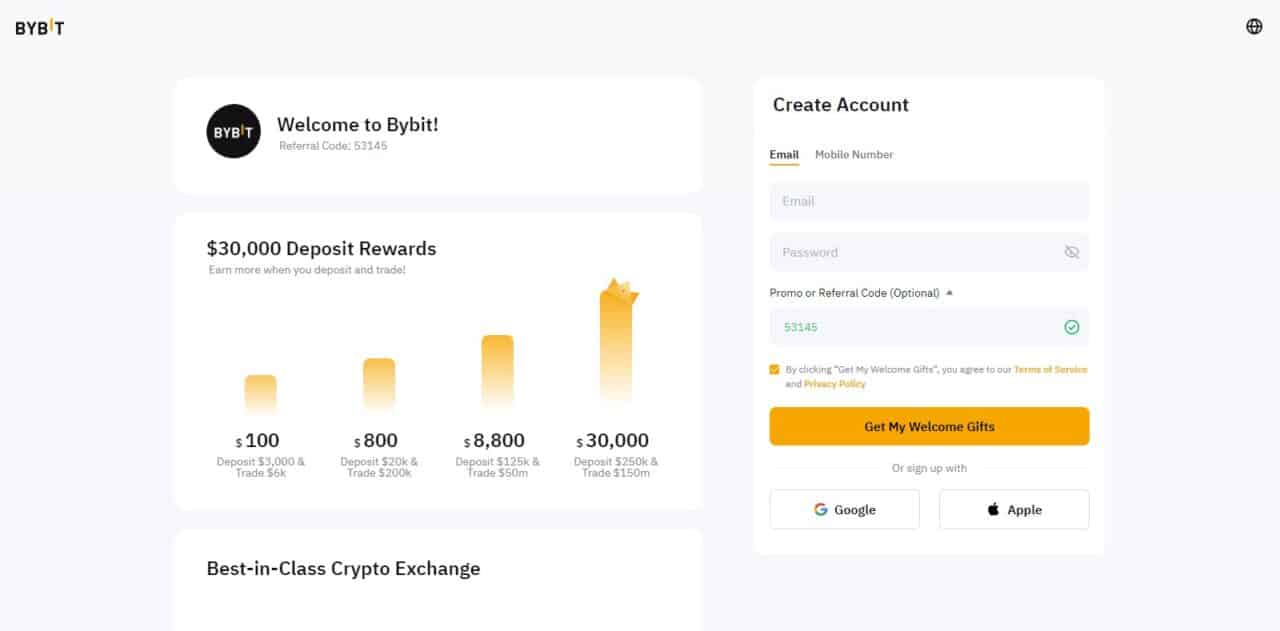Focus the Email input field
This screenshot has width=1280, height=631.
click(x=929, y=201)
